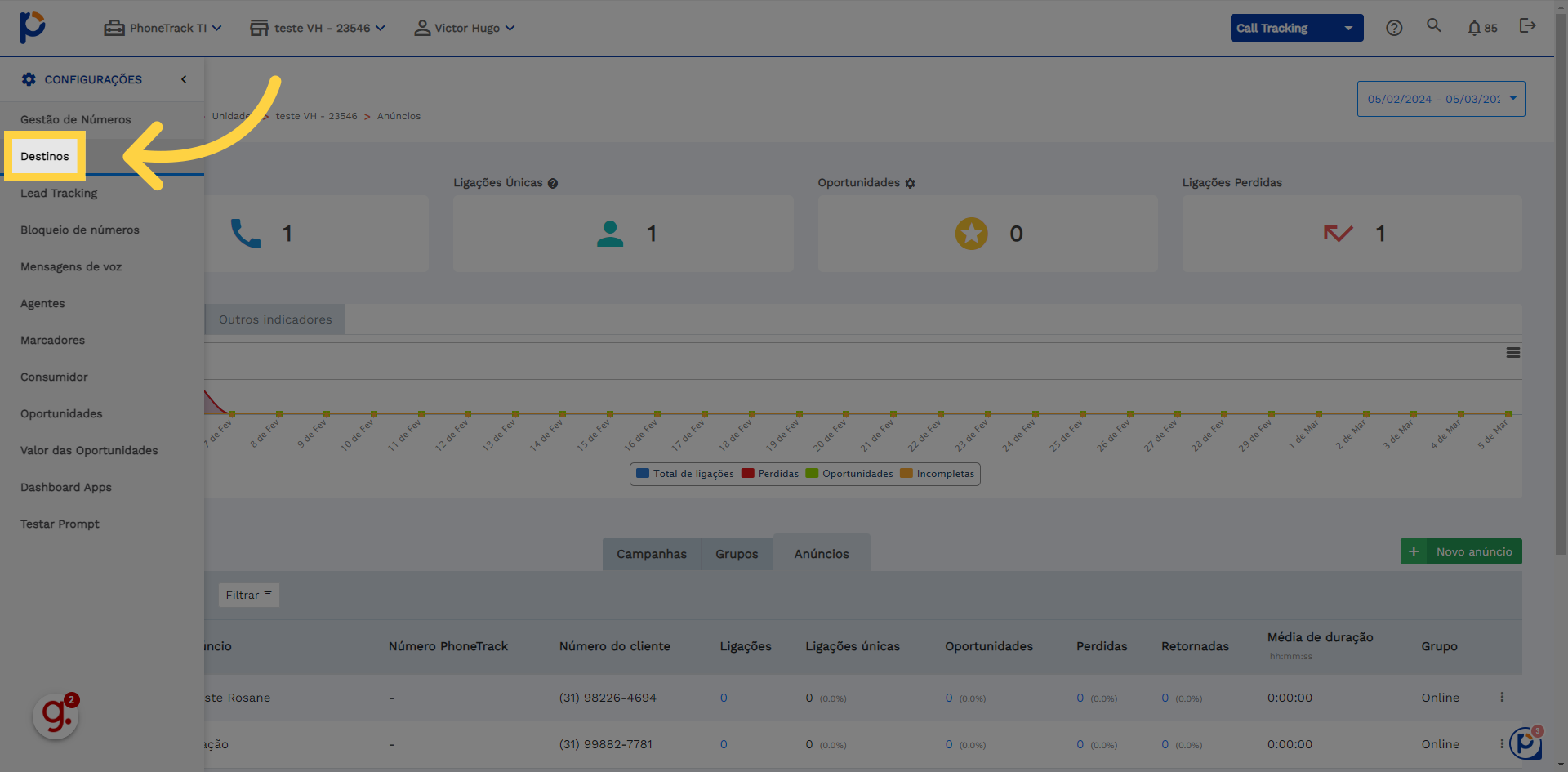Select the Anúncios tab
This screenshot has width=1568, height=772.
click(x=822, y=554)
